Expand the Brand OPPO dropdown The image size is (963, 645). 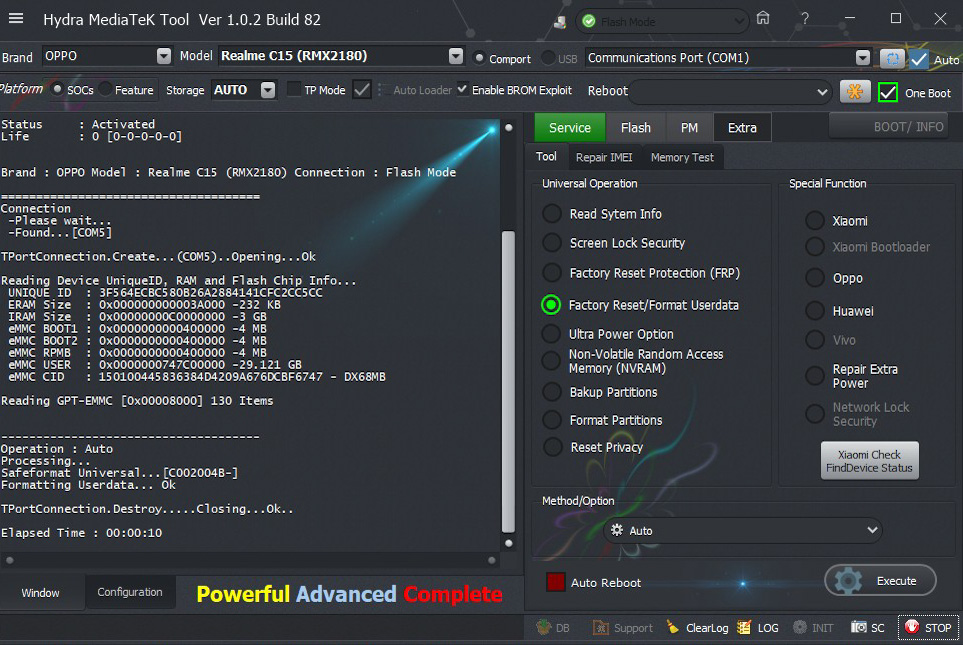click(x=164, y=57)
